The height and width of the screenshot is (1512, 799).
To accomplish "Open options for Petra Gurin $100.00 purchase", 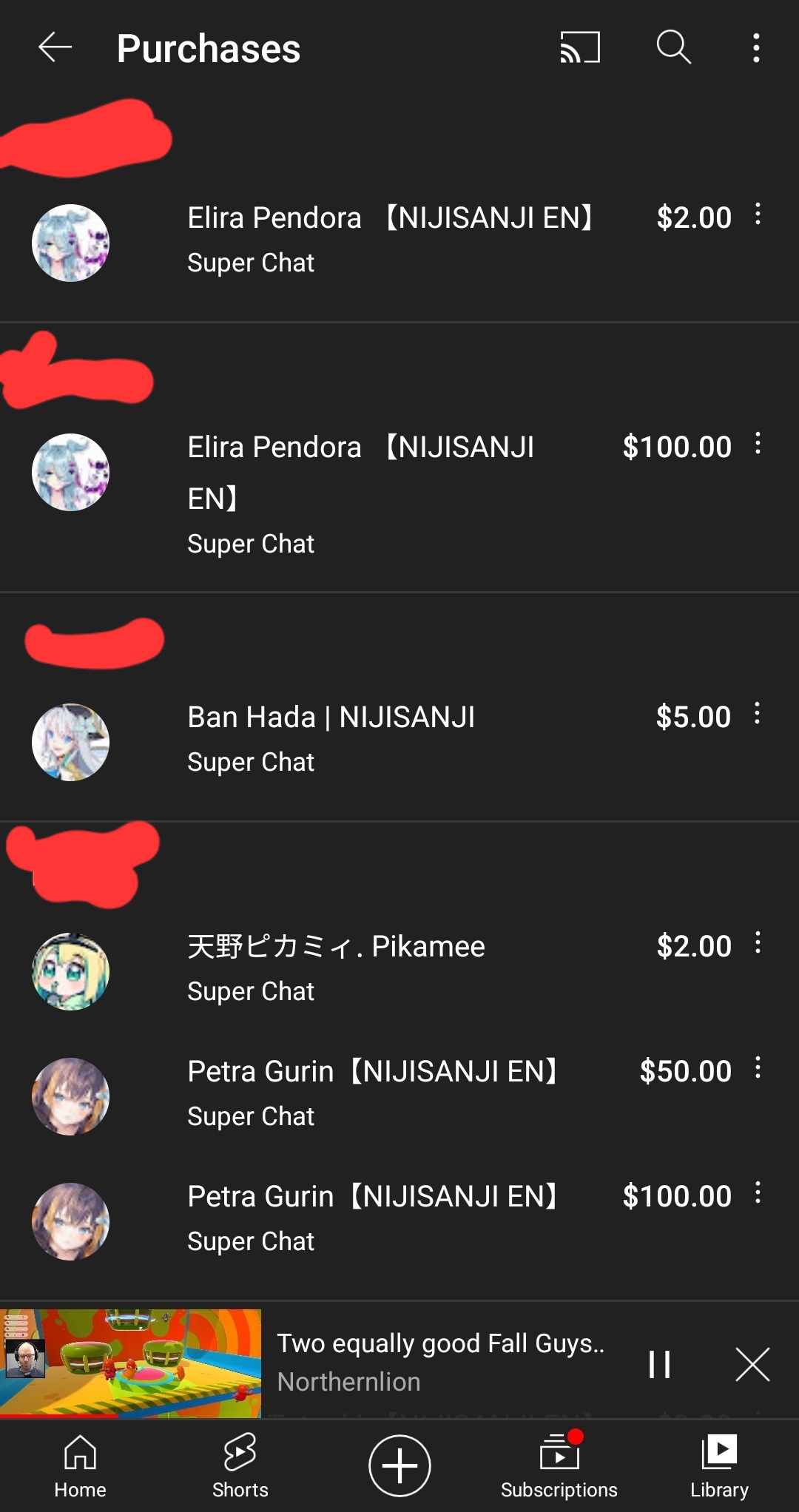I will (x=758, y=1193).
